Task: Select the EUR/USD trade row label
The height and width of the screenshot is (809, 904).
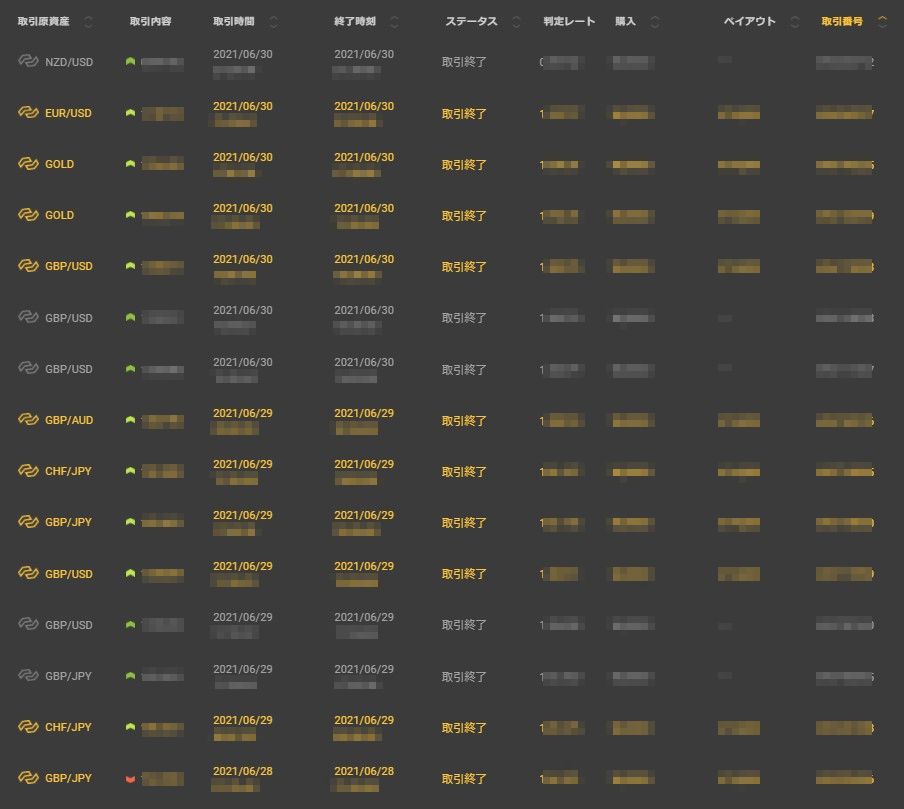Action: (68, 113)
